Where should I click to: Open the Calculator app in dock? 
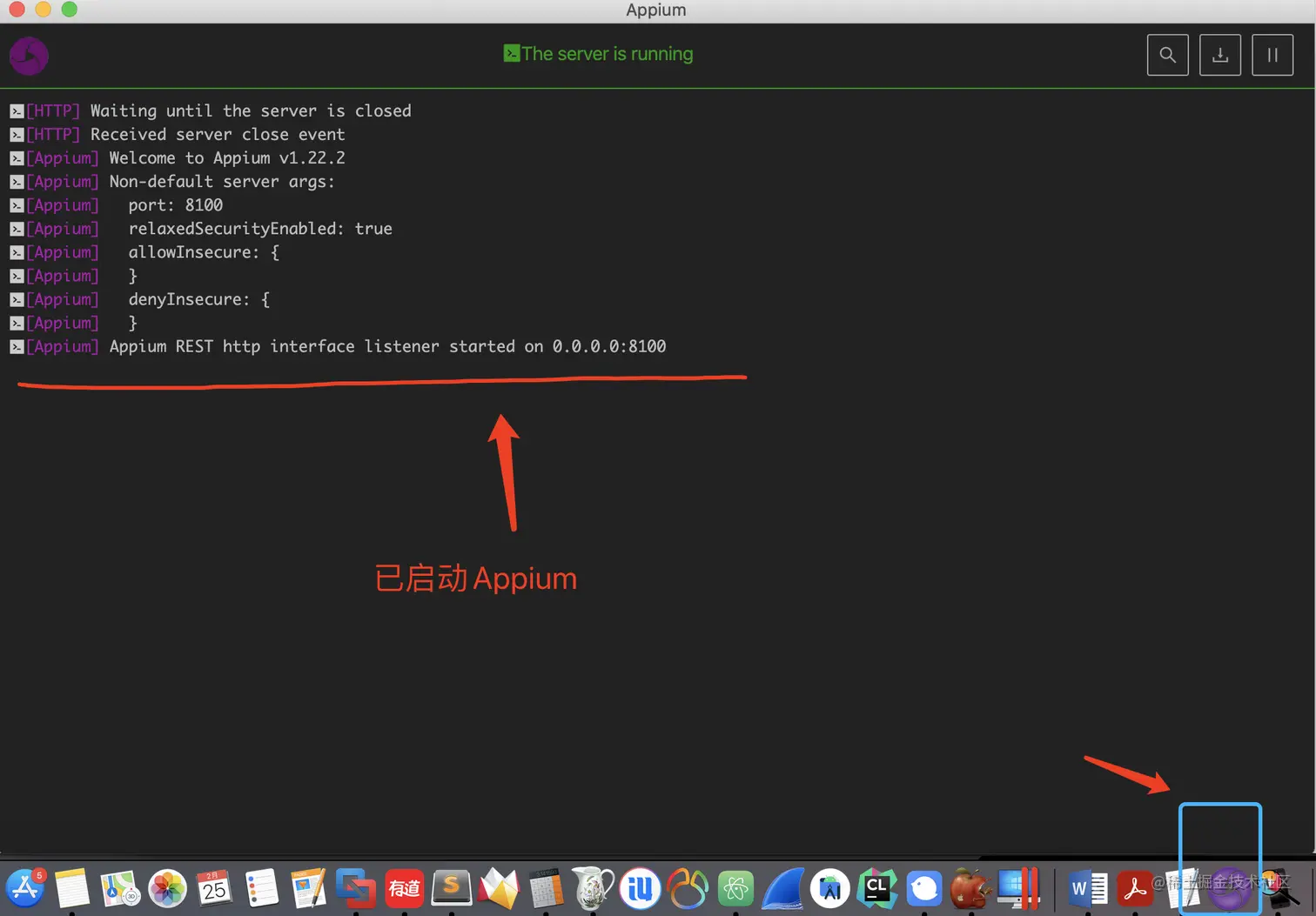click(546, 888)
